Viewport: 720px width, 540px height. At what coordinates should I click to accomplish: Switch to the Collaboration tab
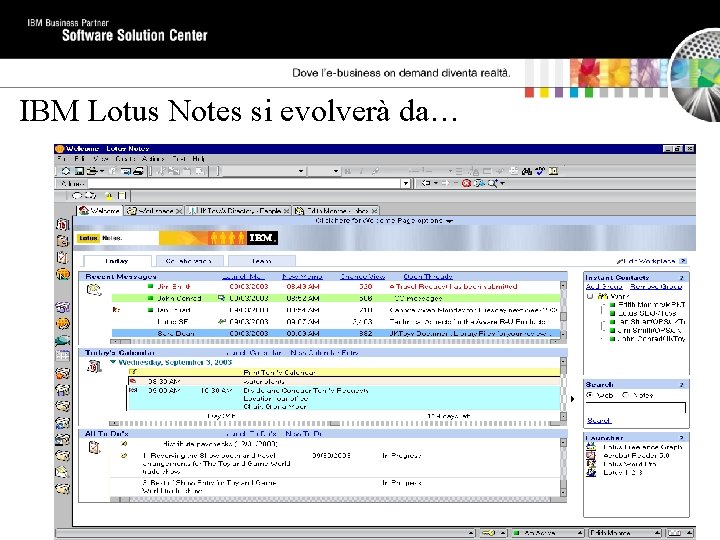point(189,261)
